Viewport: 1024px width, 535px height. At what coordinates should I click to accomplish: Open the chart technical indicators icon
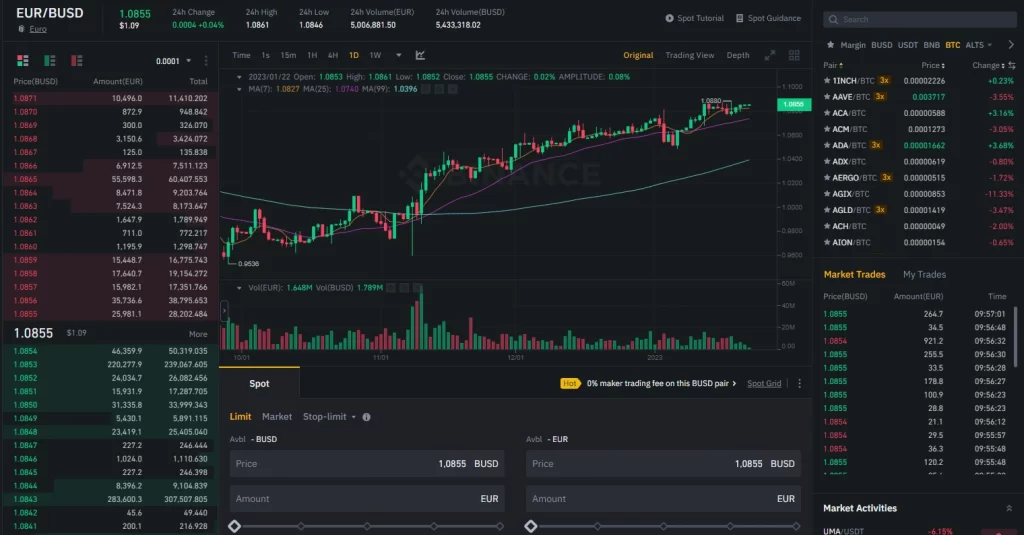click(x=420, y=56)
